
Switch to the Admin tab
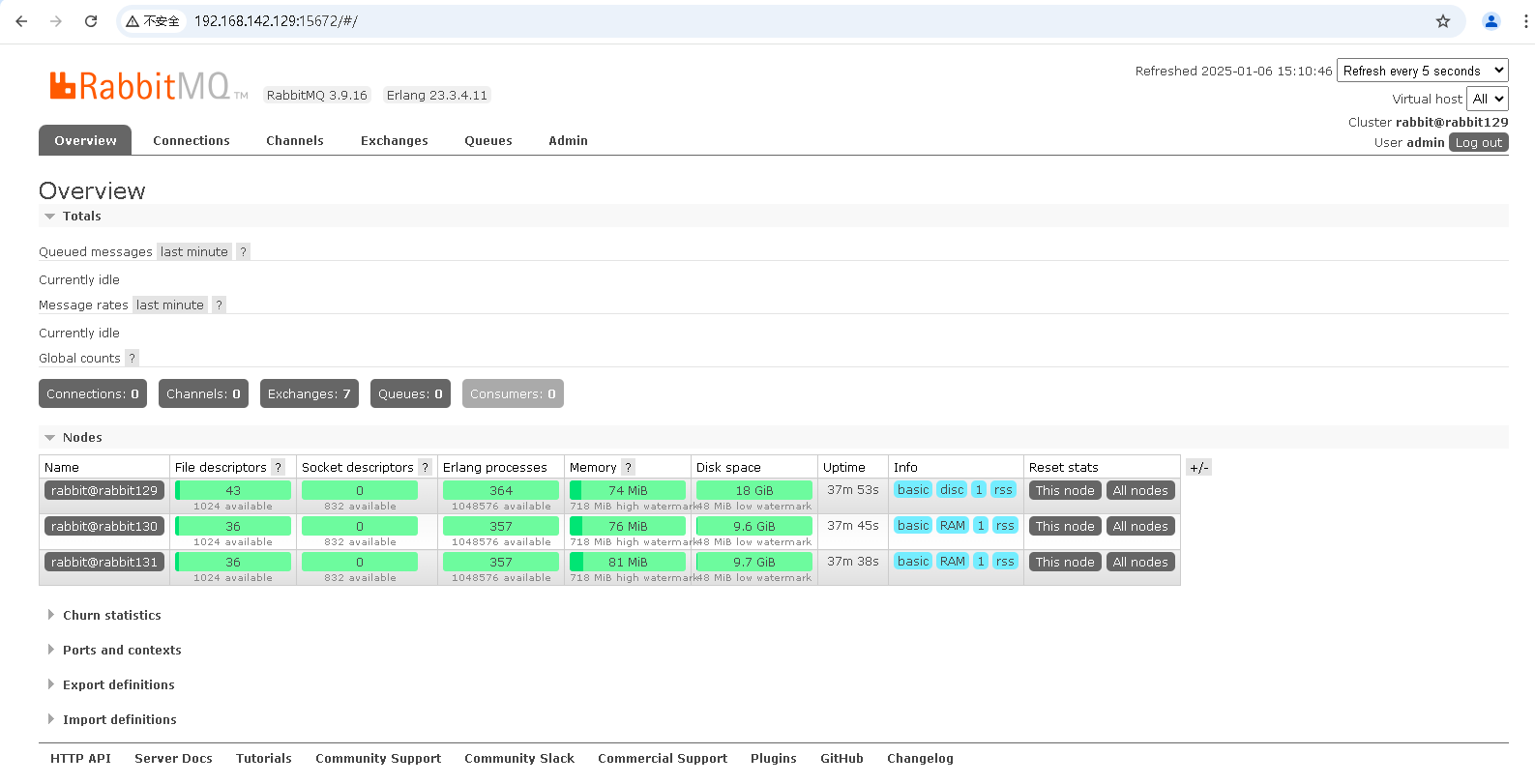(x=568, y=140)
